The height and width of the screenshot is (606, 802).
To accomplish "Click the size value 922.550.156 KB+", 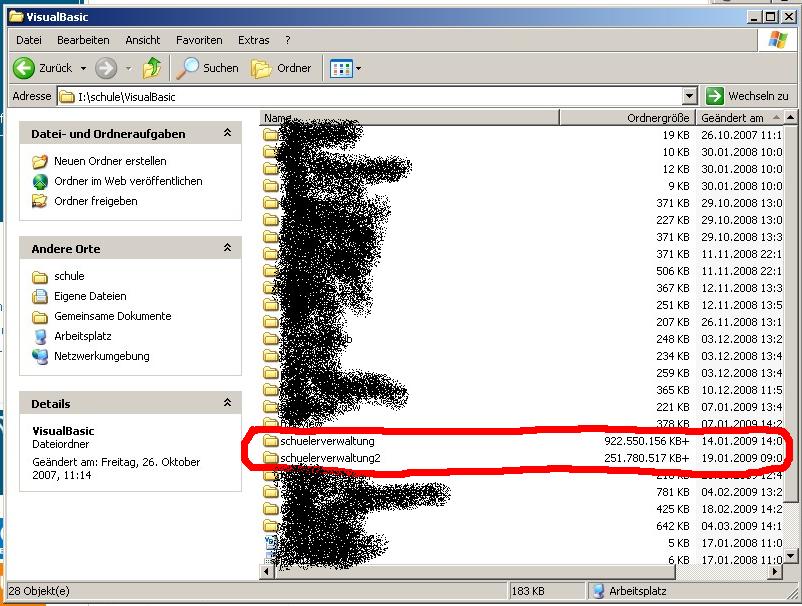I will 647,441.
